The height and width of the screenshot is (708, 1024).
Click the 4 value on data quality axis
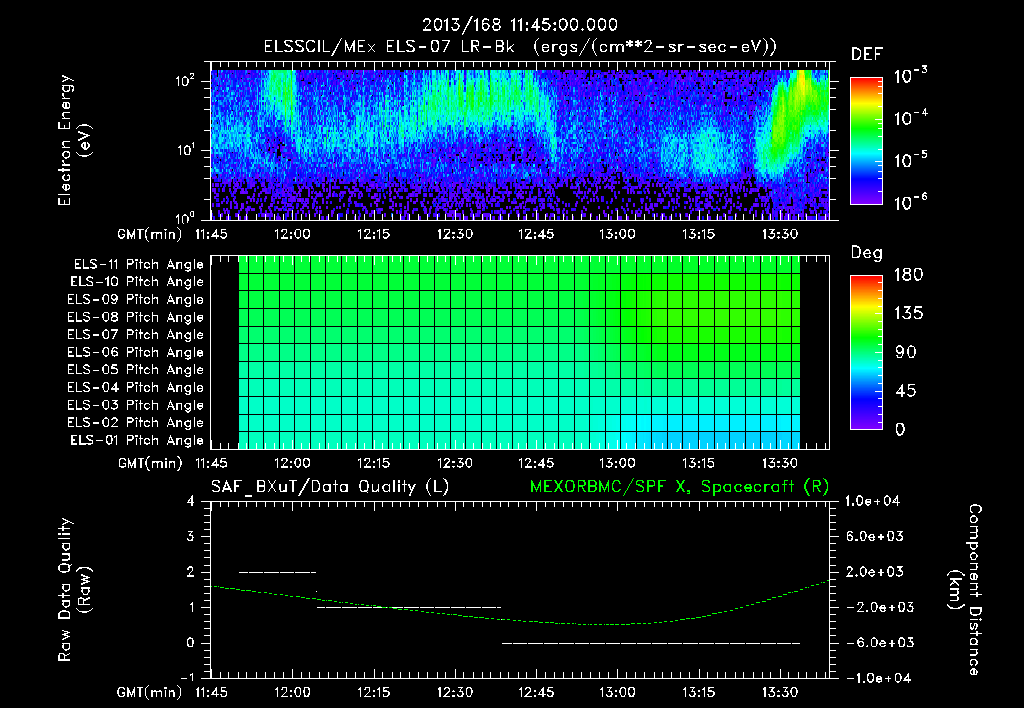click(191, 502)
